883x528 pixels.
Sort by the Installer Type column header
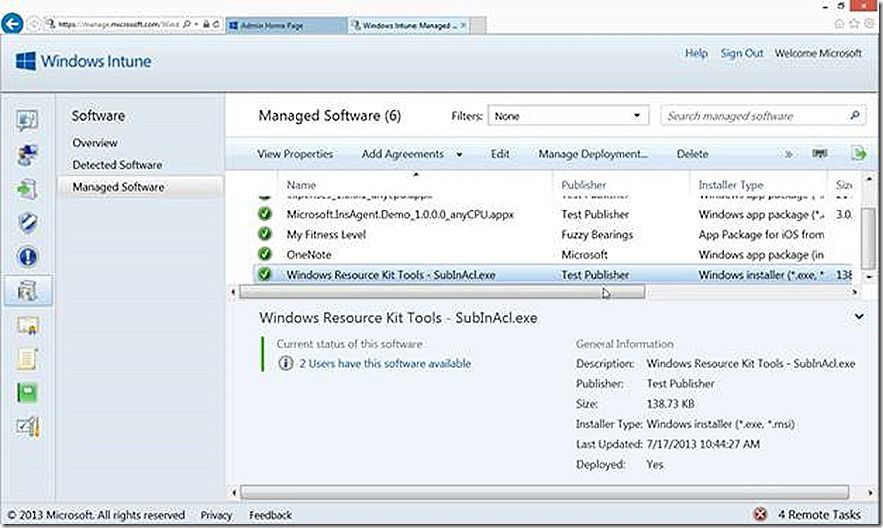[730, 185]
